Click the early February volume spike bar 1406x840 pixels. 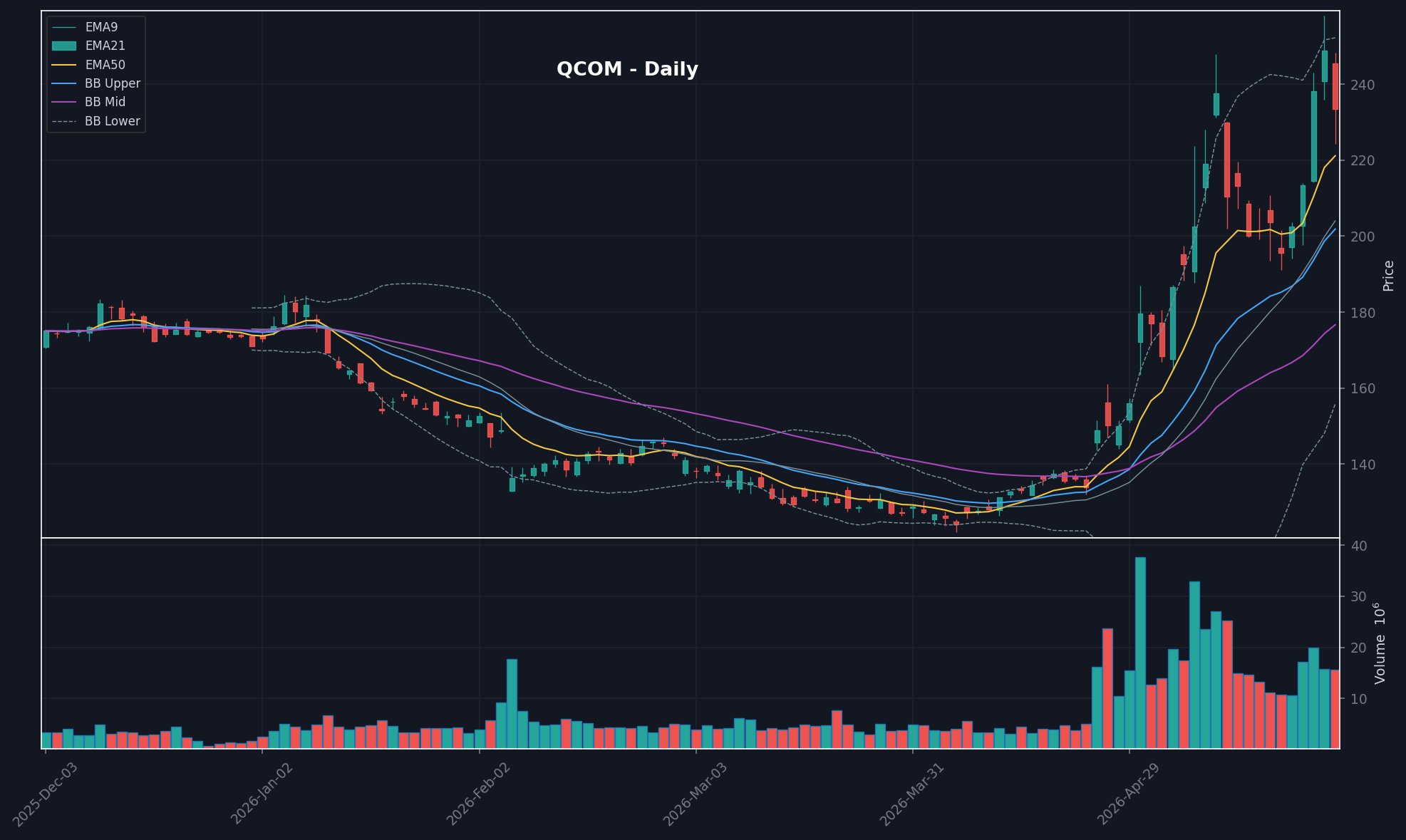click(x=512, y=704)
